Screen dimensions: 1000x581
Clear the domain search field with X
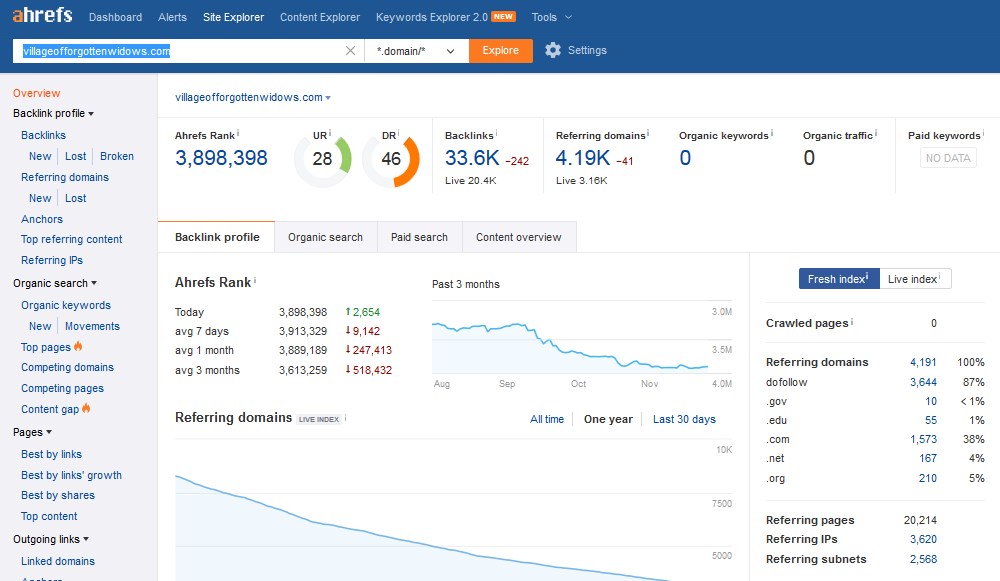click(350, 51)
